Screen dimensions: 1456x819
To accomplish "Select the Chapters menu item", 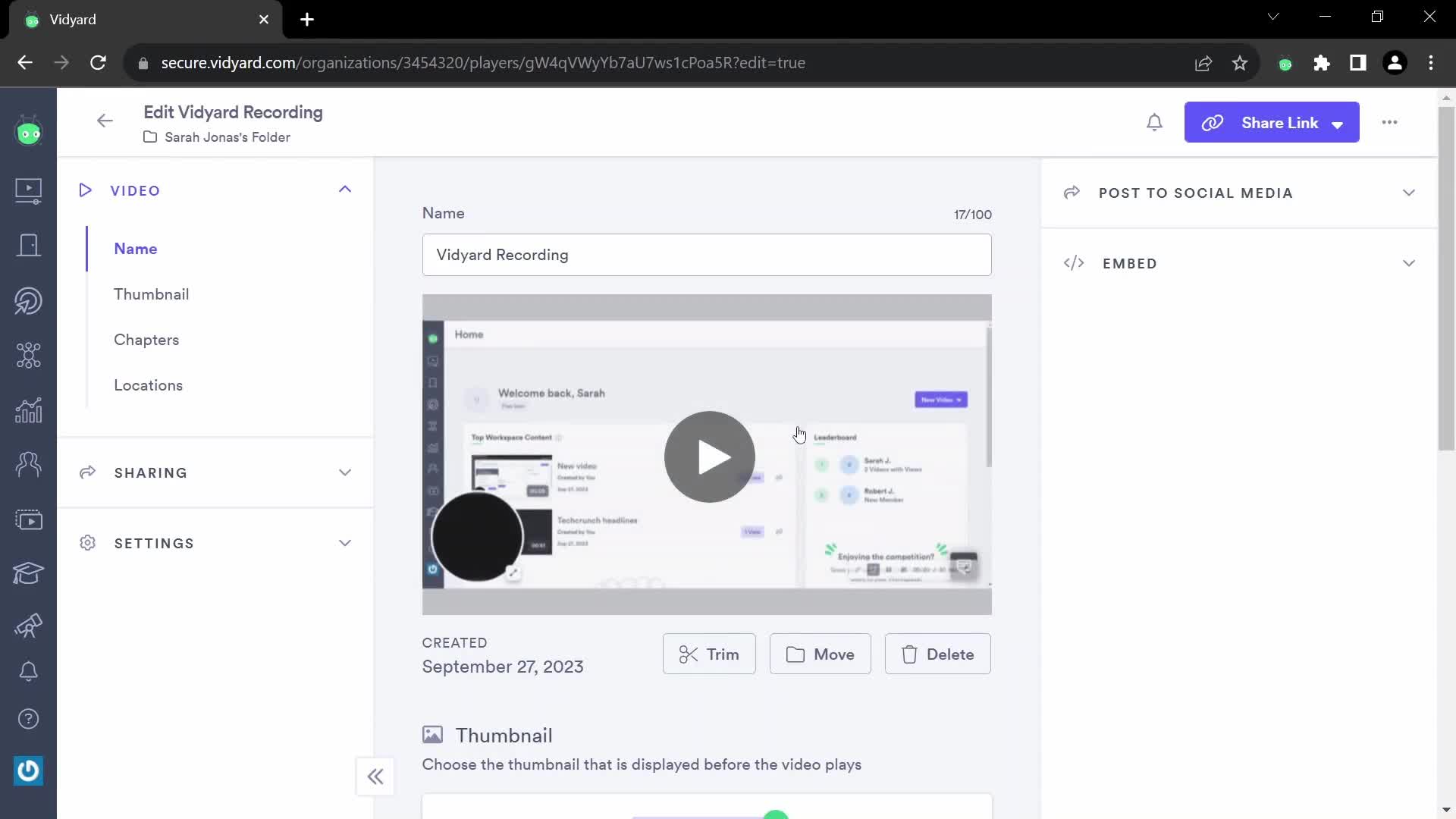I will tap(146, 340).
